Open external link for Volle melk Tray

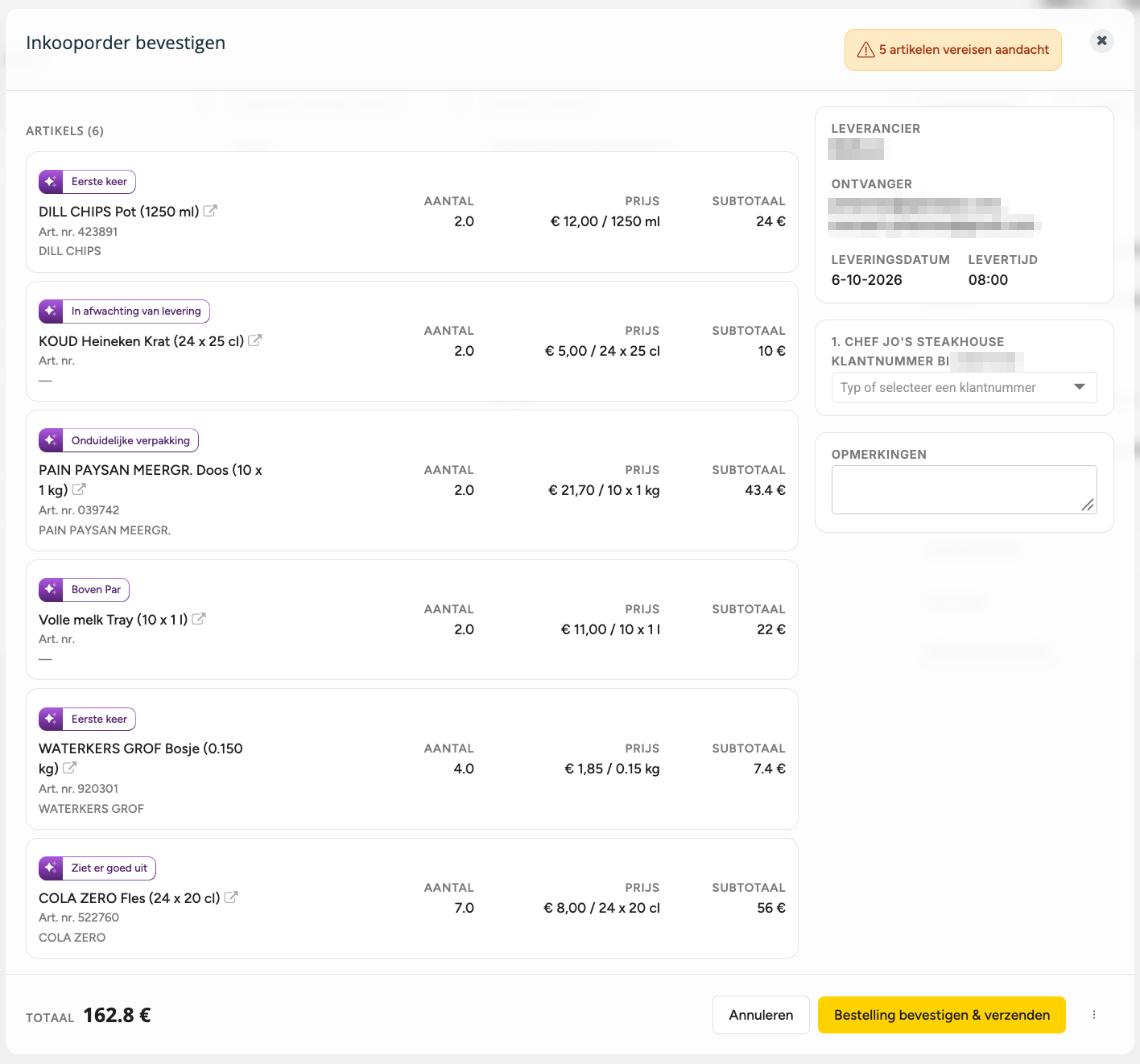click(x=198, y=619)
